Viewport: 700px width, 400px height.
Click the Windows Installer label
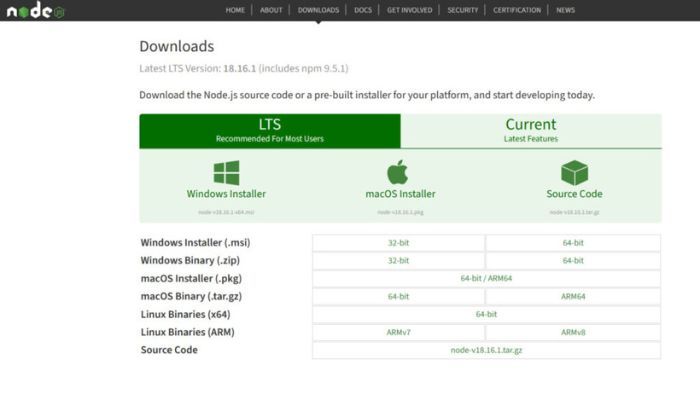pos(226,194)
